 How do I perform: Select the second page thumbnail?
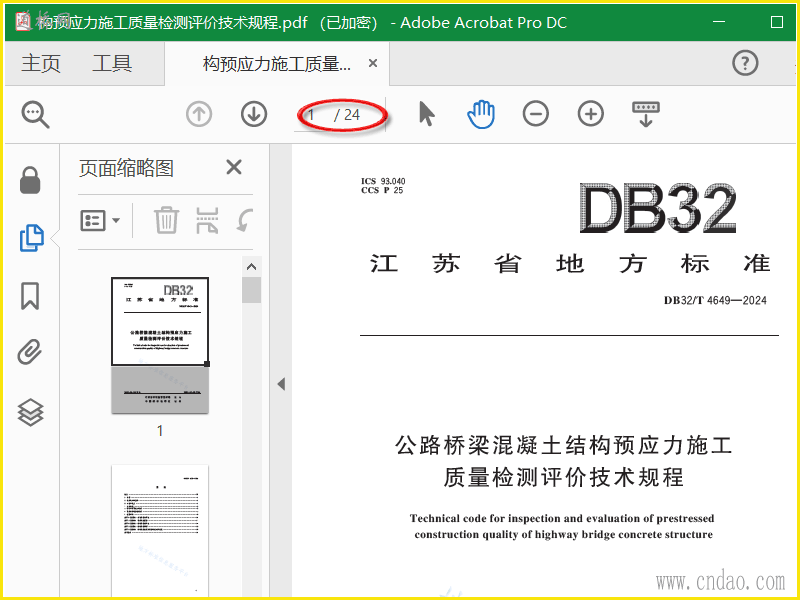click(x=160, y=531)
